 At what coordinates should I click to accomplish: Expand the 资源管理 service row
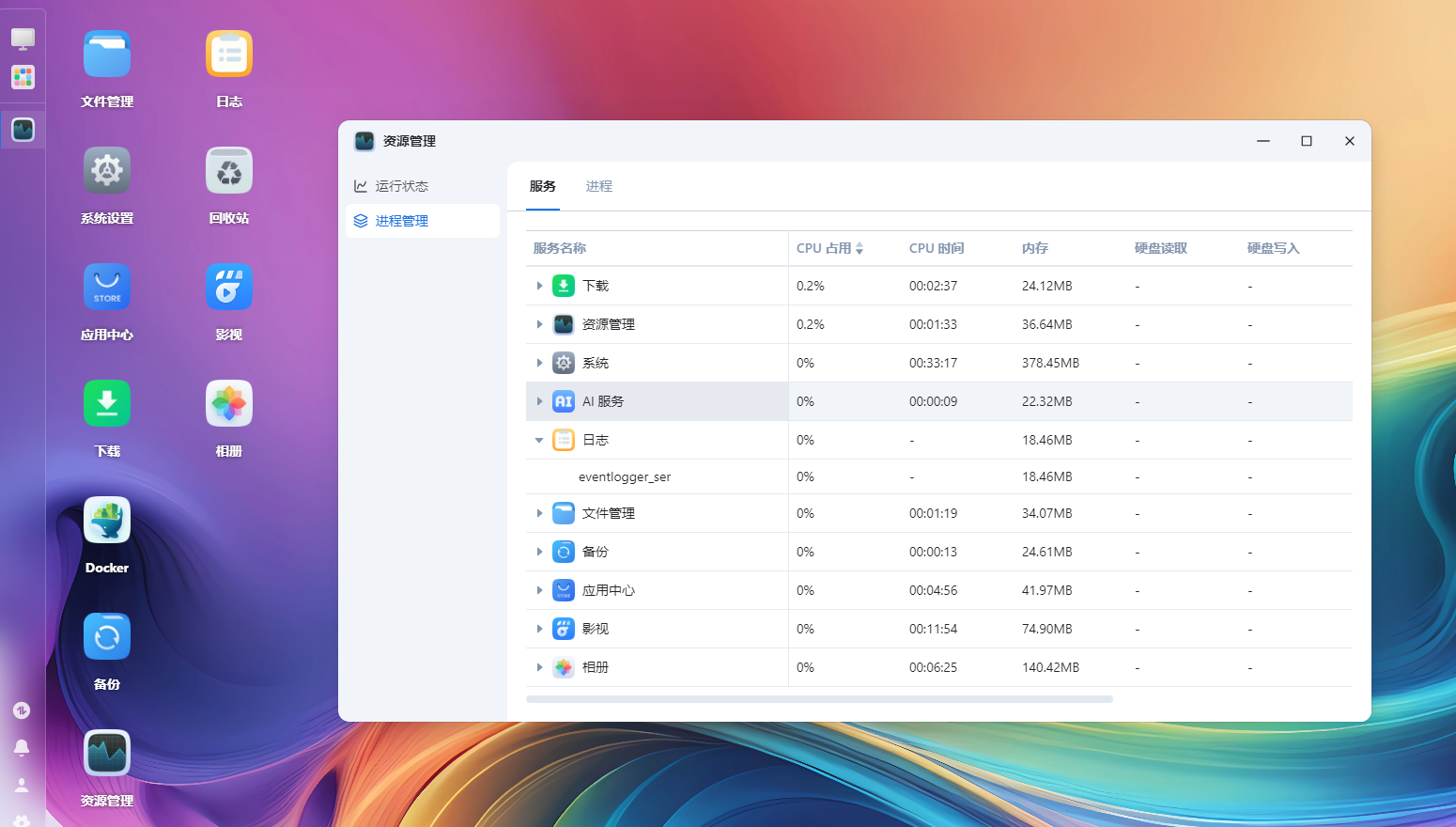tap(539, 324)
